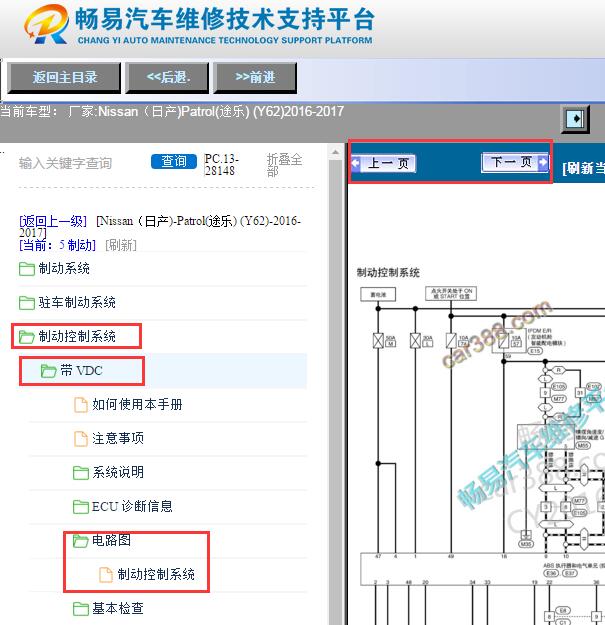605x625 pixels.
Task: Click the tree panel scrollbar up arrow
Action: coord(335,152)
